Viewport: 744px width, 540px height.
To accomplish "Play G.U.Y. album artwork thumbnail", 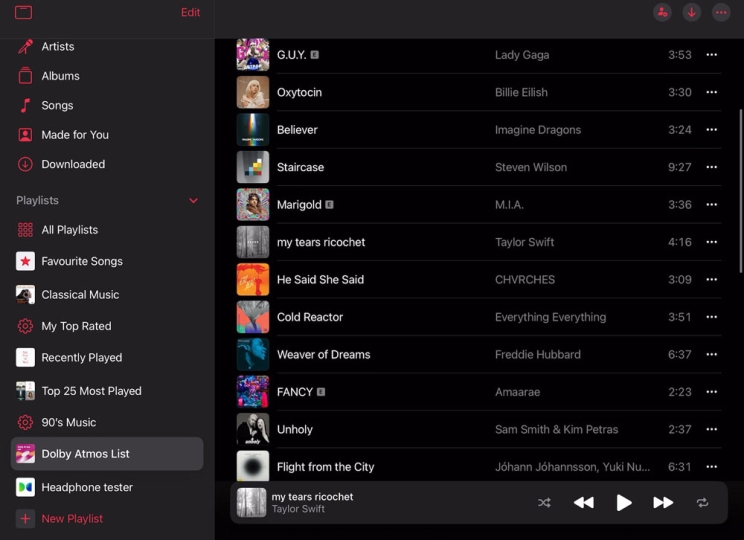I will pos(253,55).
